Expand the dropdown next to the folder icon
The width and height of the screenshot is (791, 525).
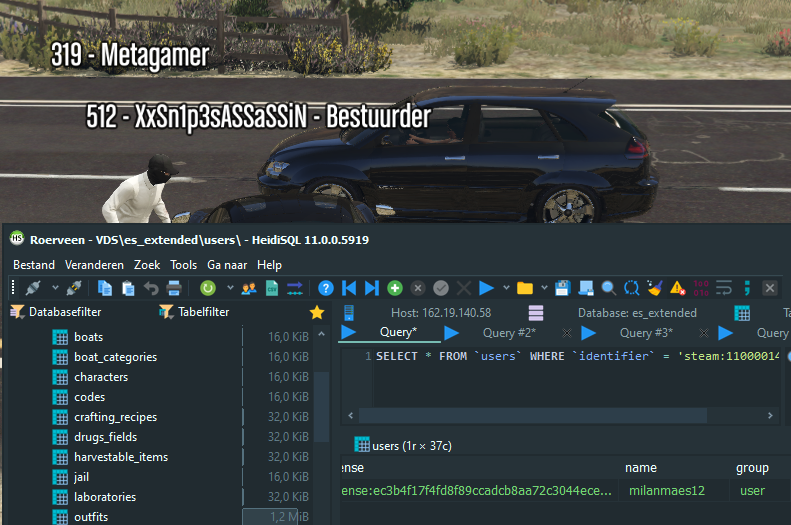coord(544,288)
